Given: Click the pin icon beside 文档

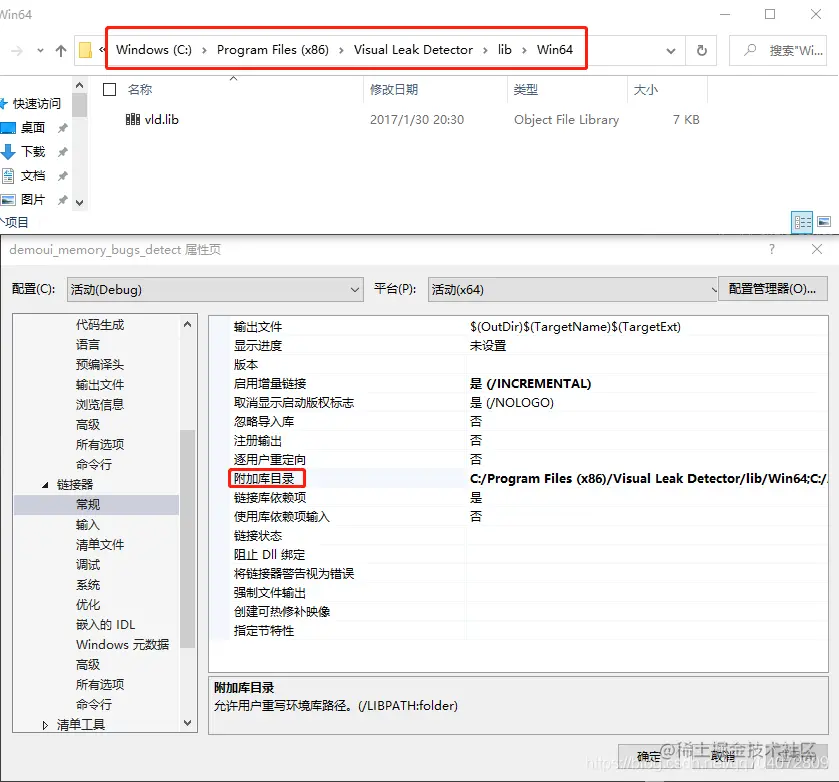Looking at the screenshot, I should coord(63,176).
